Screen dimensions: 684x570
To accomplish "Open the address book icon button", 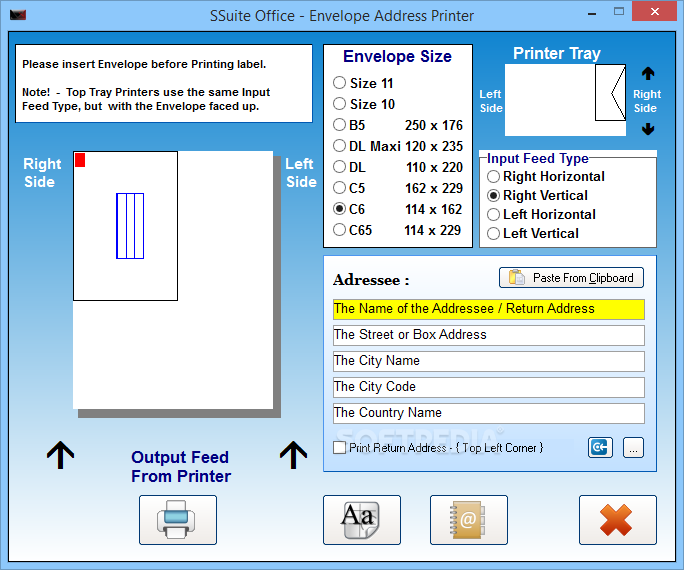I will [469, 519].
